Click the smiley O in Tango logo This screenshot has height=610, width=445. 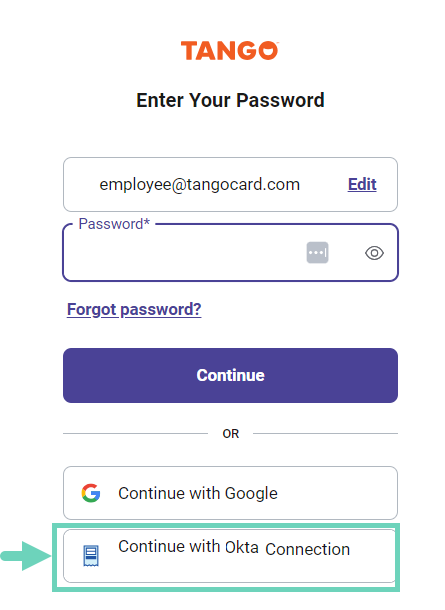pos(268,51)
